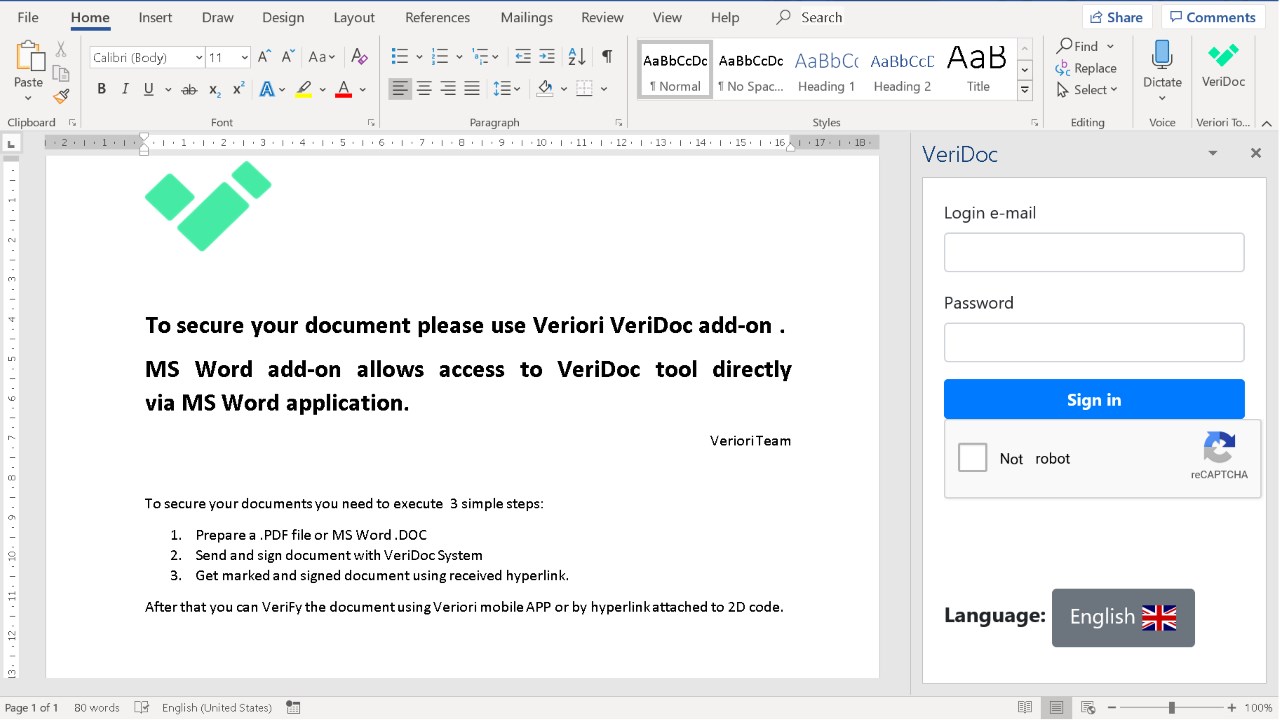Switch to the Layout tab

tap(354, 17)
